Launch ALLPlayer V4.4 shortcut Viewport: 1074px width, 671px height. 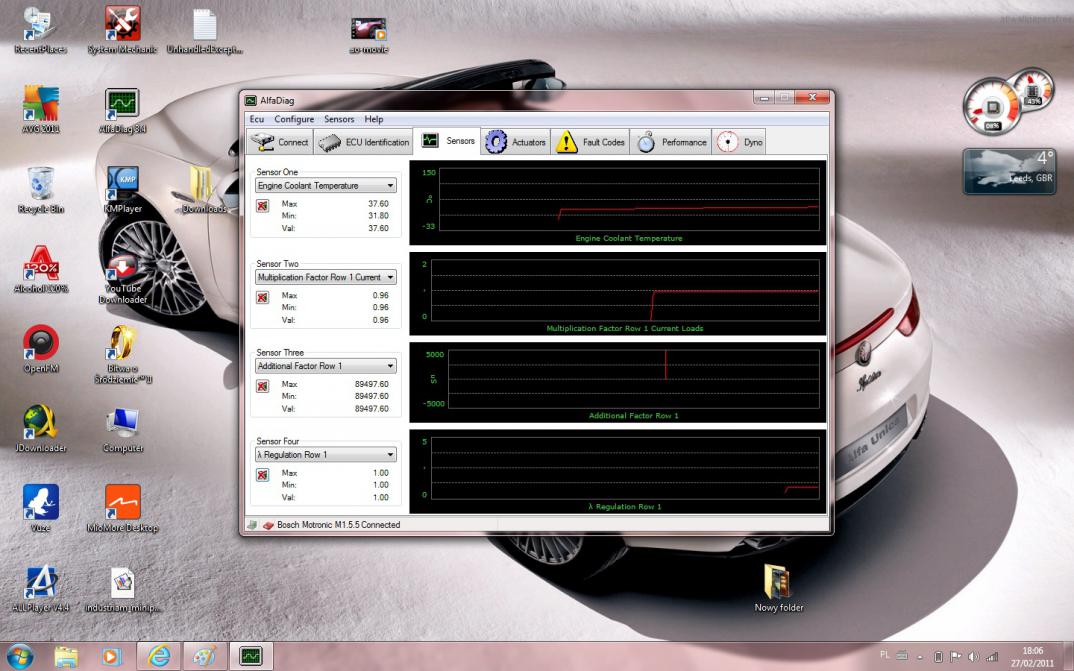(x=40, y=588)
